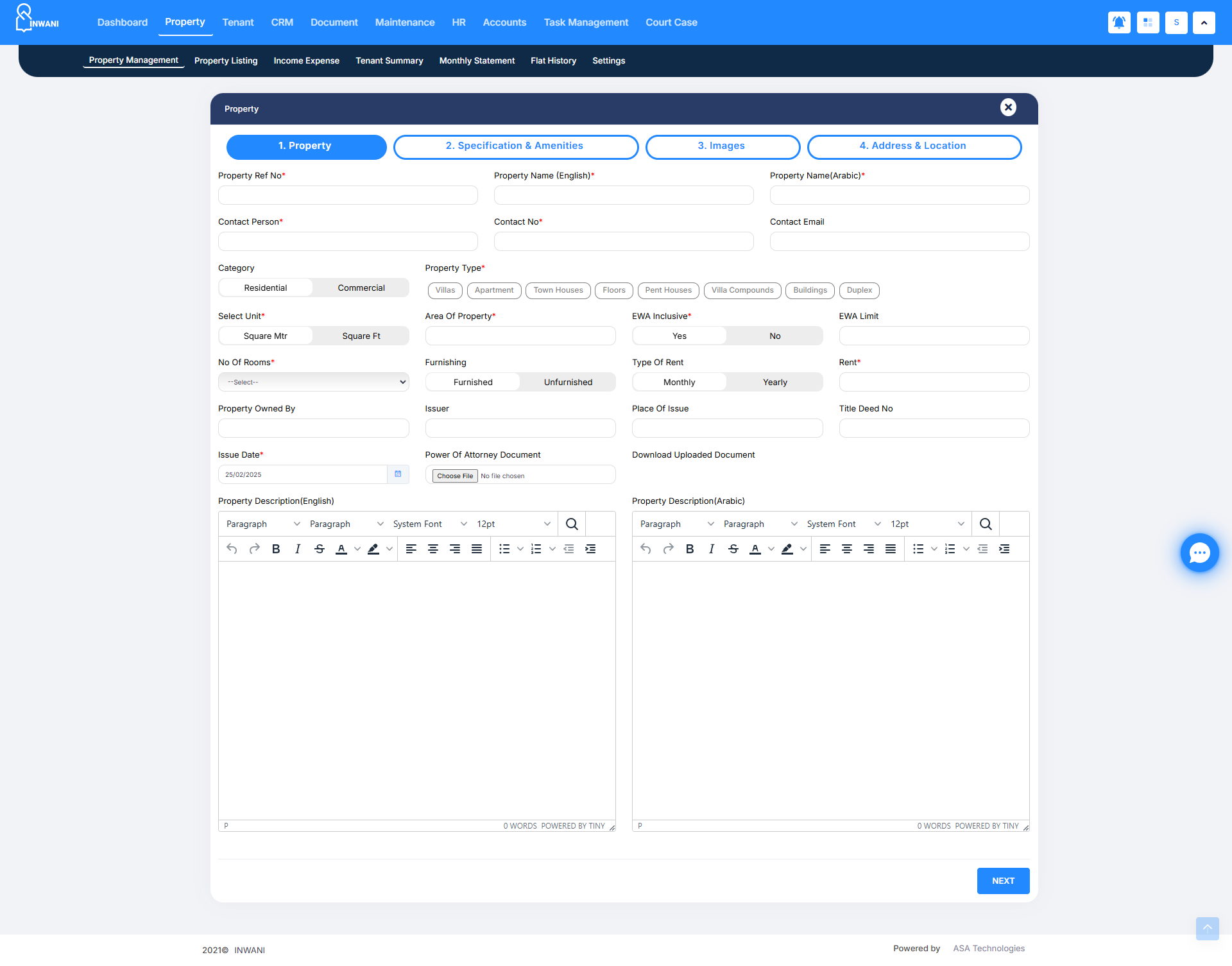Expand System Font dropdown in English editor
The height and width of the screenshot is (966, 1232).
429,524
